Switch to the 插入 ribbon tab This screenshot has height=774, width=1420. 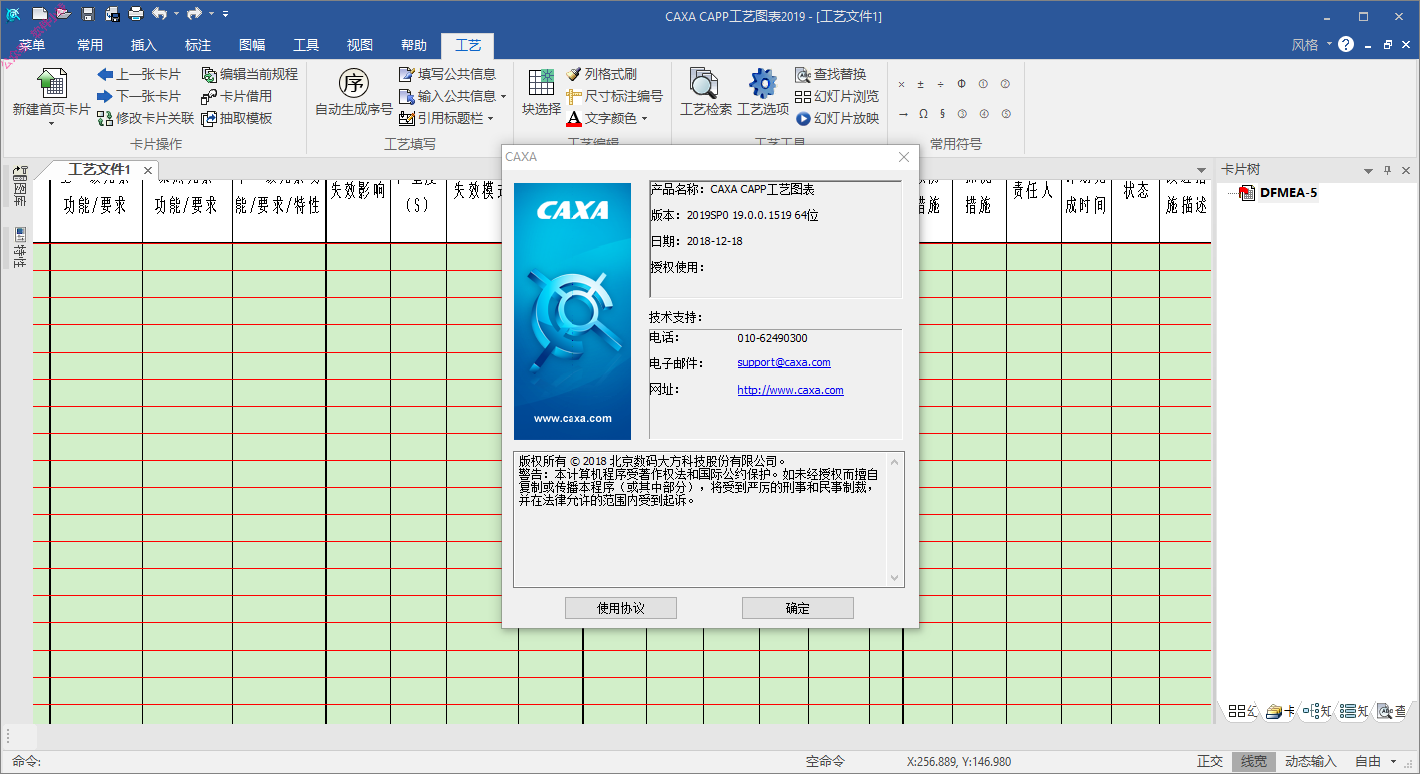[x=144, y=45]
